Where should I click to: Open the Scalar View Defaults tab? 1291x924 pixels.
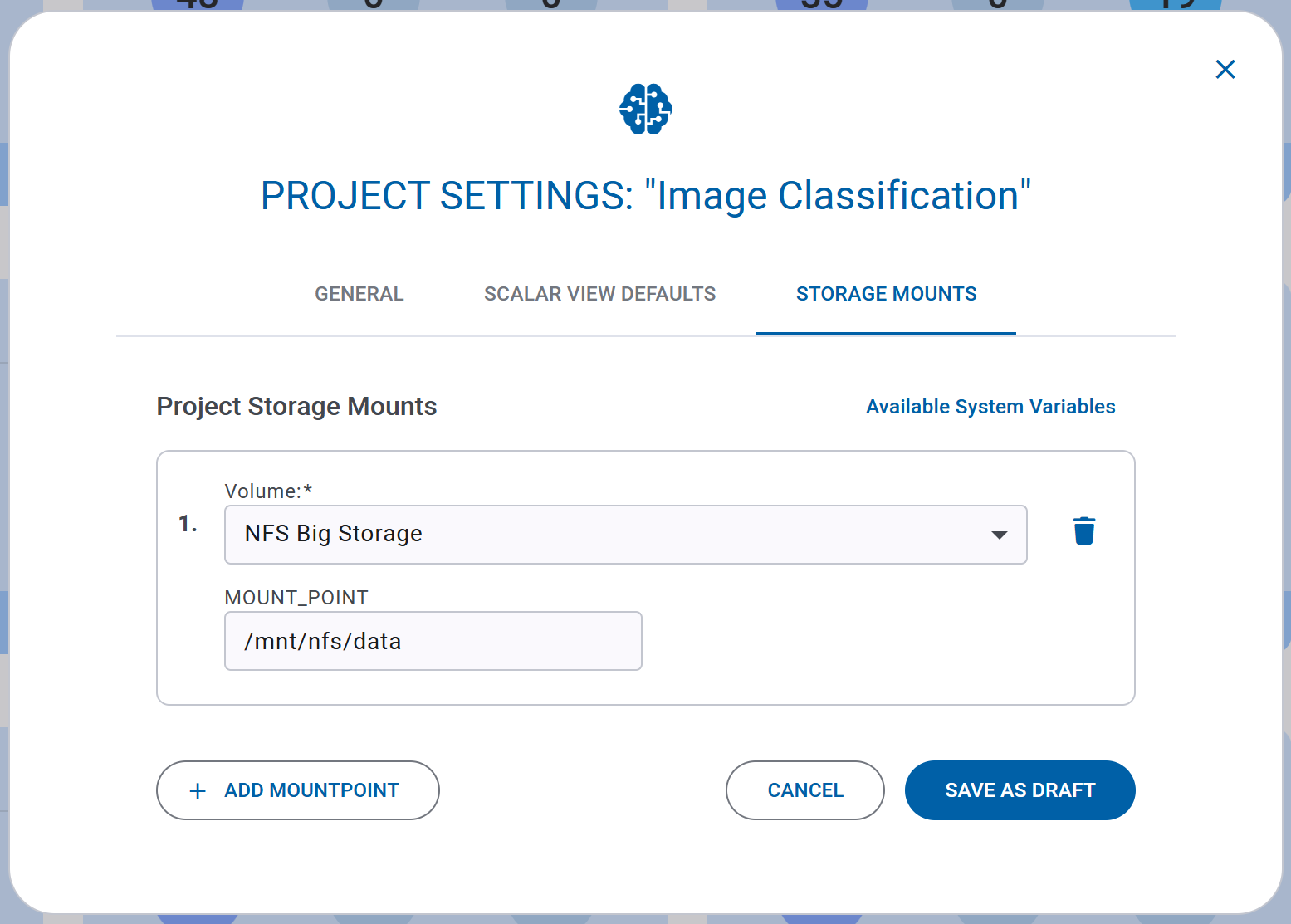(x=599, y=294)
